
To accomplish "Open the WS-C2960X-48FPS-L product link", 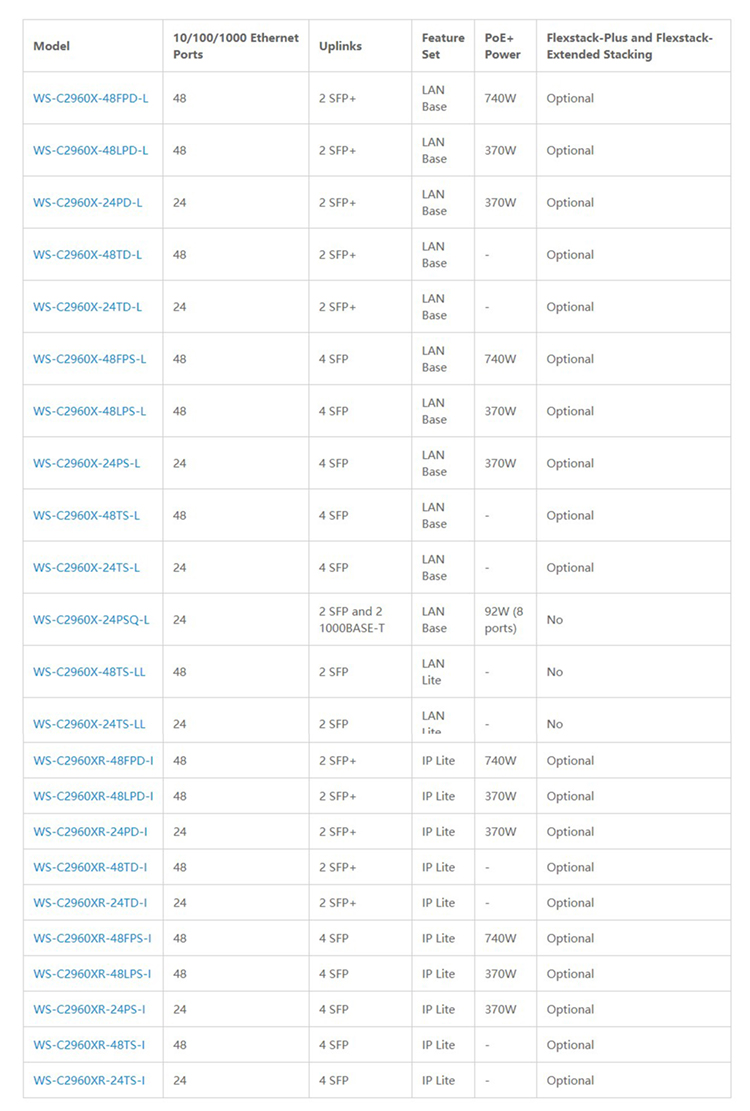I will click(x=90, y=359).
